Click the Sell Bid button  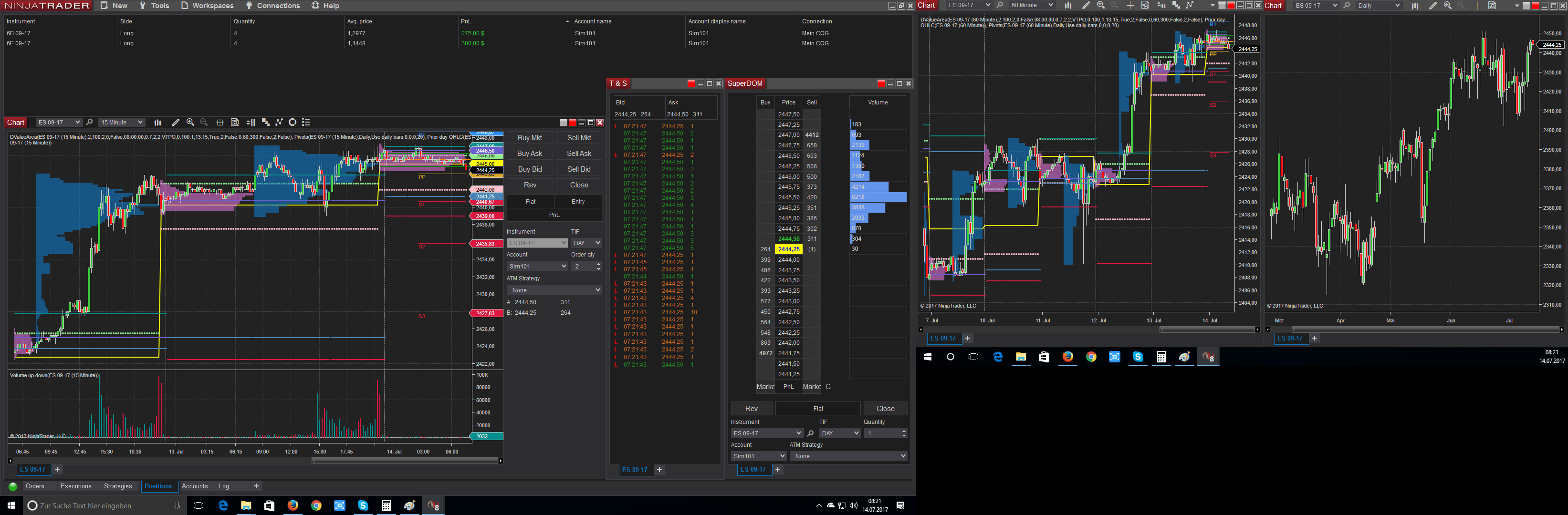(x=579, y=170)
